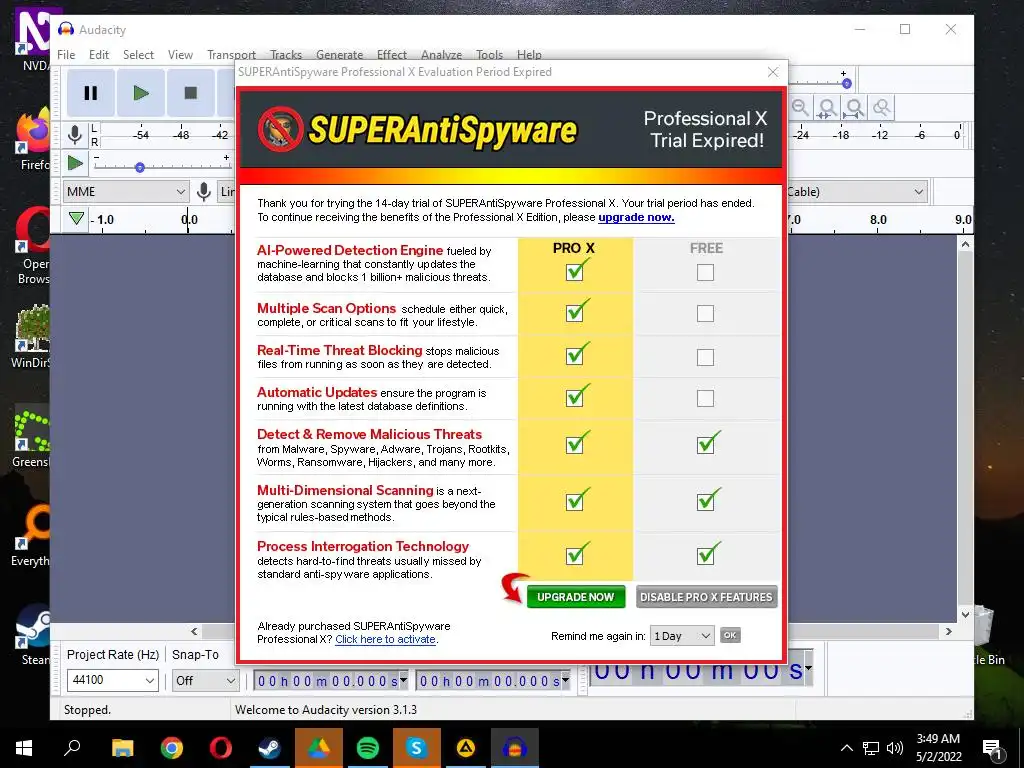Open Google Chrome from the taskbar
1024x768 pixels.
pos(172,748)
